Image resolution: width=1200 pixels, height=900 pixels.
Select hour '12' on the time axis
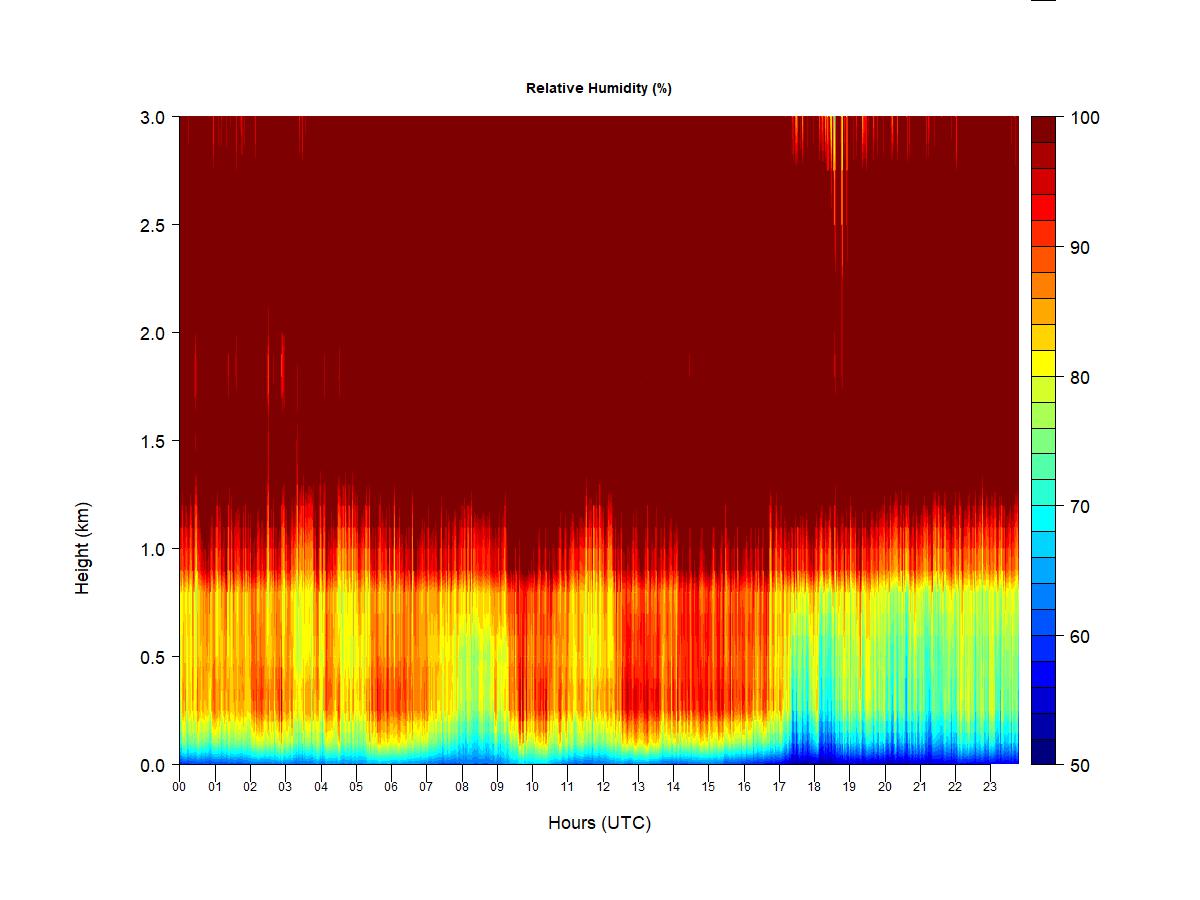pyautogui.click(x=603, y=787)
